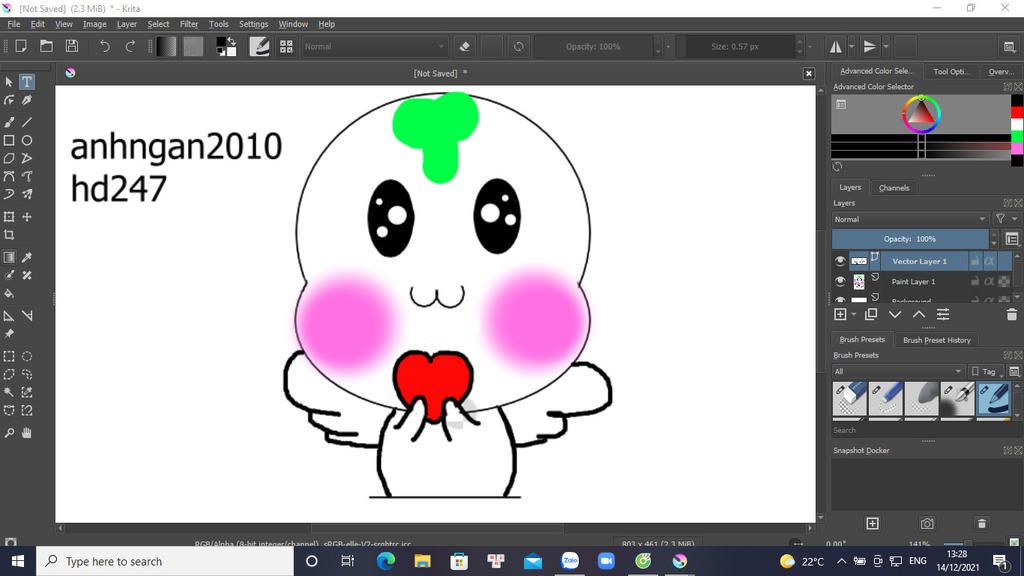Select the Transform tool

point(9,217)
